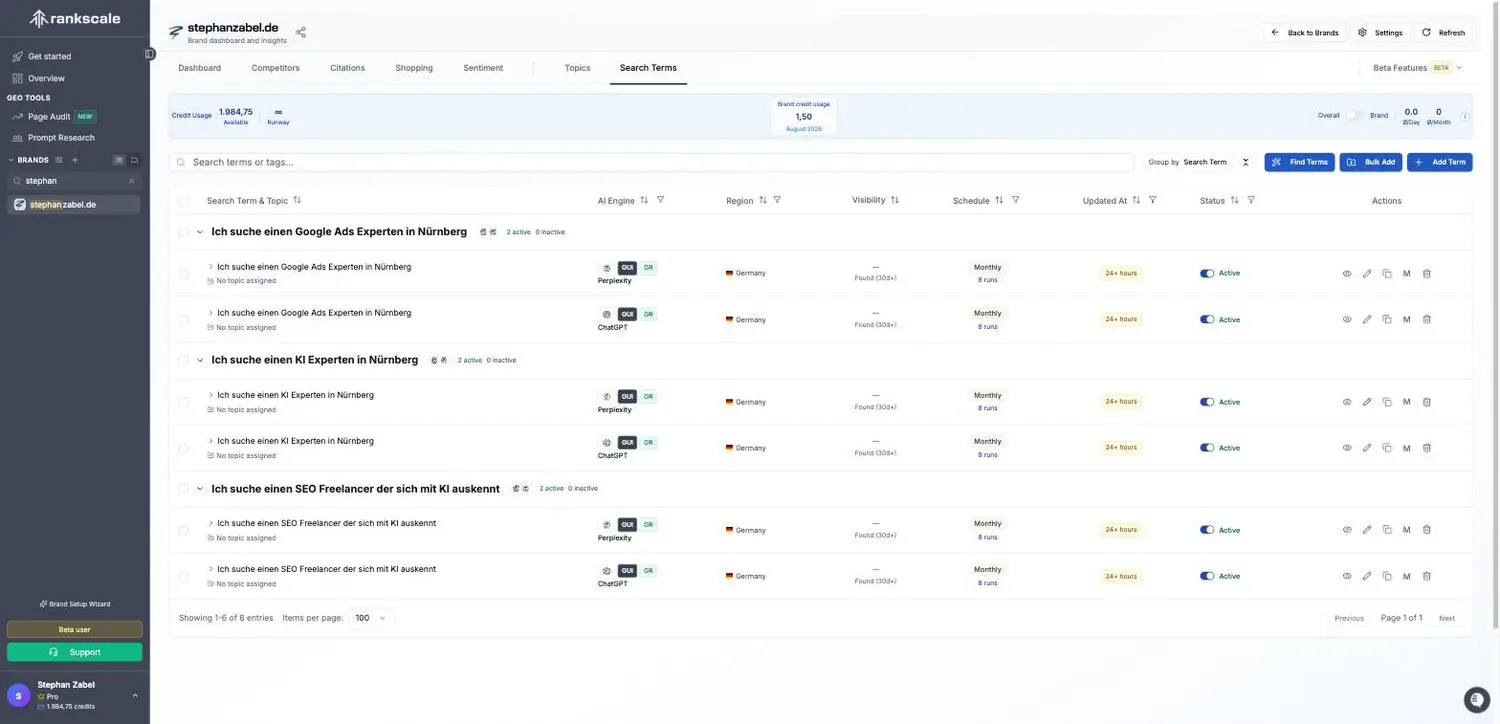Viewport: 1500px width, 724px height.
Task: Expand the Stephan Zabel user menu
Action: [x=135, y=695]
